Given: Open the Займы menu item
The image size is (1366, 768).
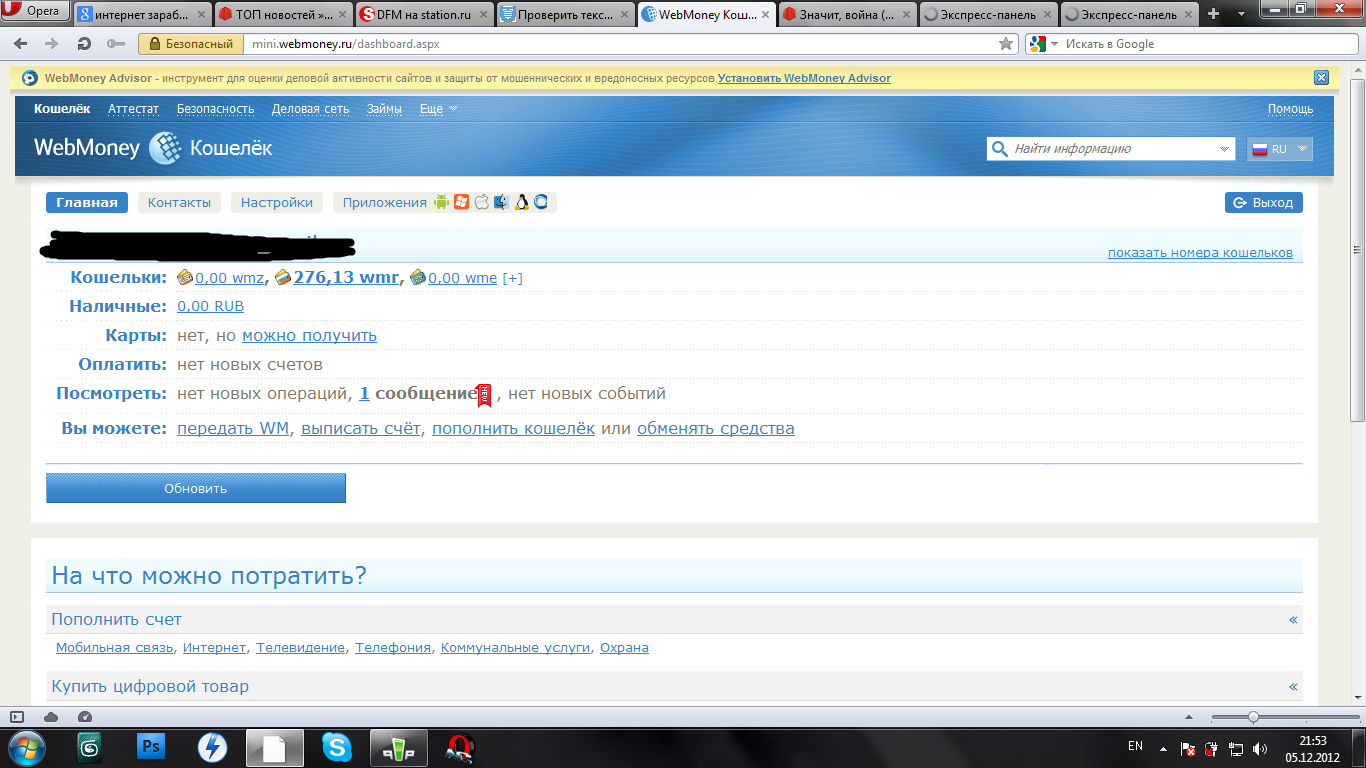Looking at the screenshot, I should point(384,109).
